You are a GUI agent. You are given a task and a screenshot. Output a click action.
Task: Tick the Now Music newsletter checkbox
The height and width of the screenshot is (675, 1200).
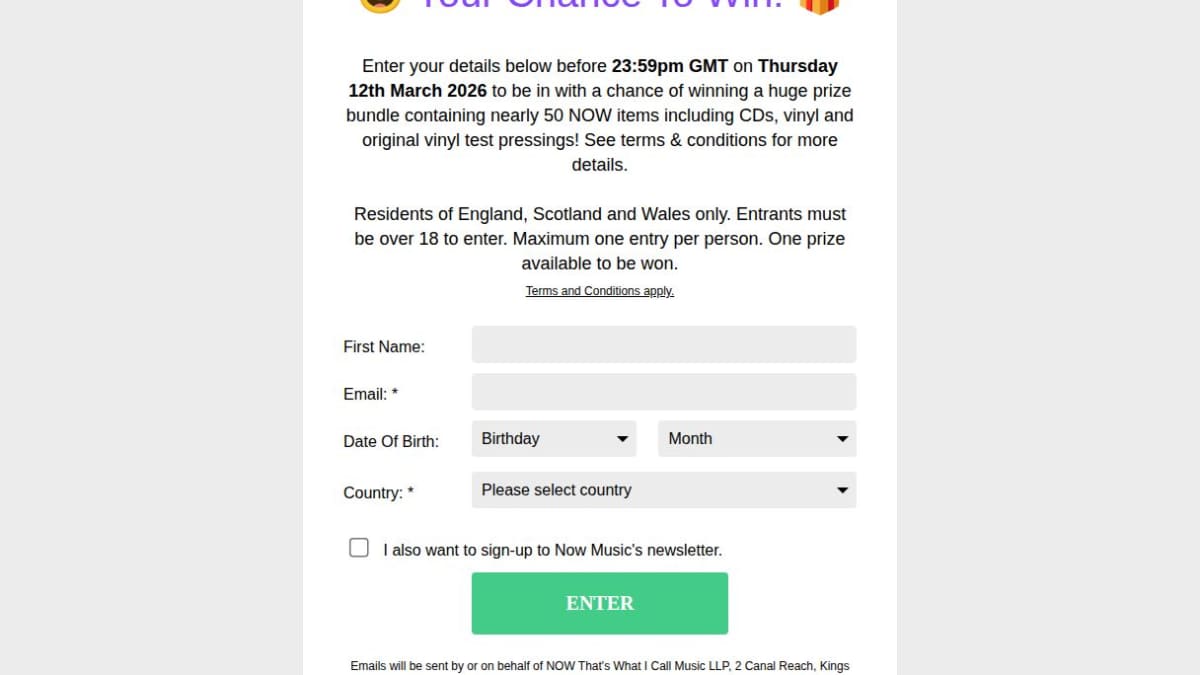tap(359, 547)
